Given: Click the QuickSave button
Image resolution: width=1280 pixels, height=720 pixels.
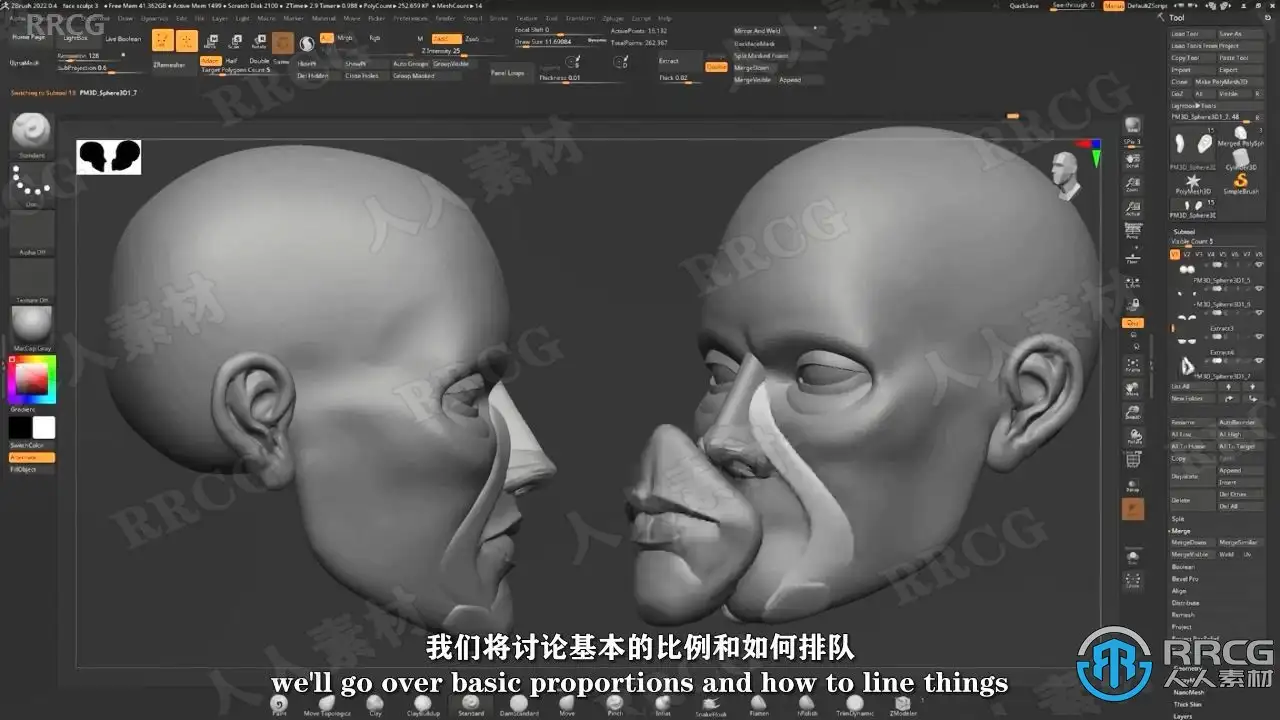Looking at the screenshot, I should pyautogui.click(x=1024, y=5).
